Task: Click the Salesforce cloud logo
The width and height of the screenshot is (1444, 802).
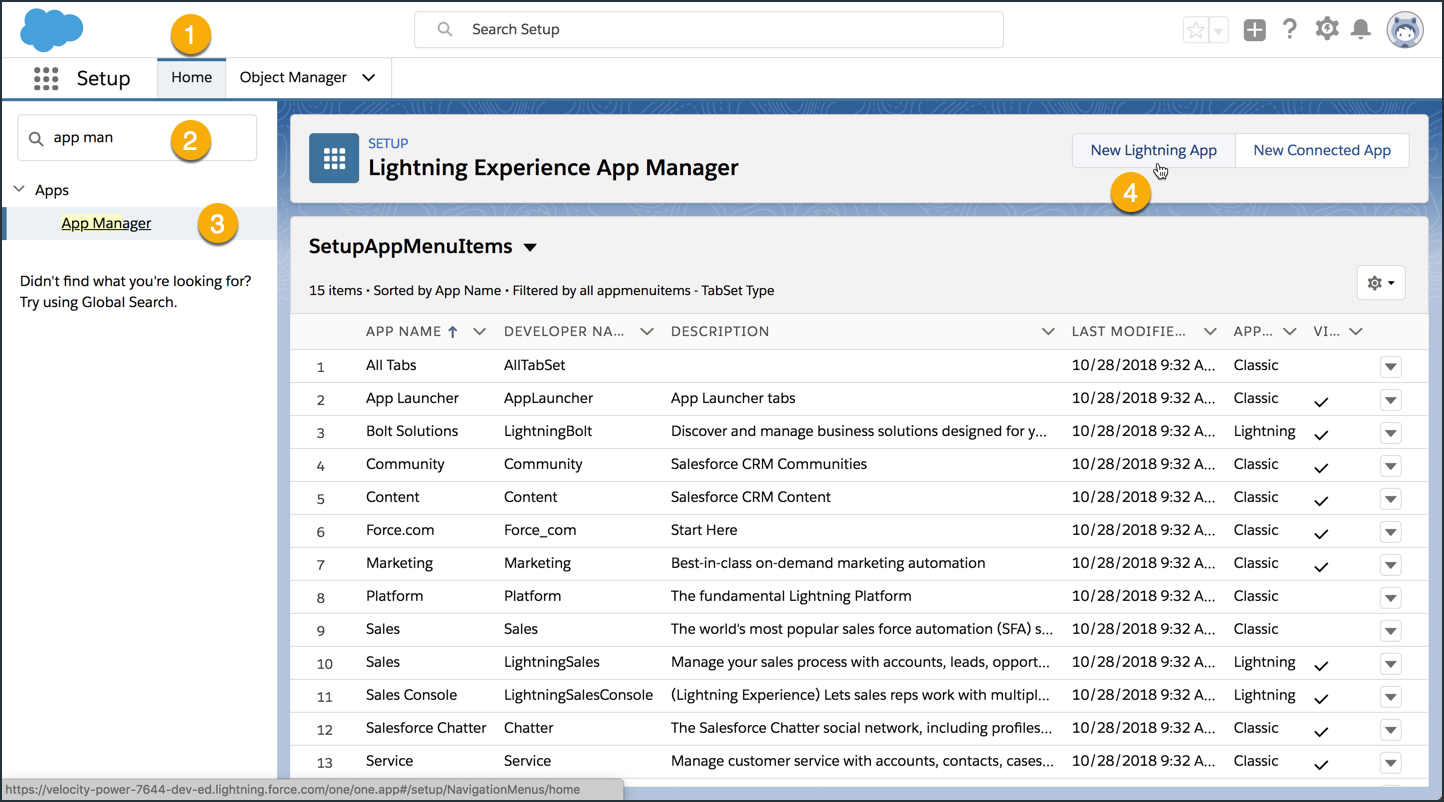Action: tap(51, 29)
